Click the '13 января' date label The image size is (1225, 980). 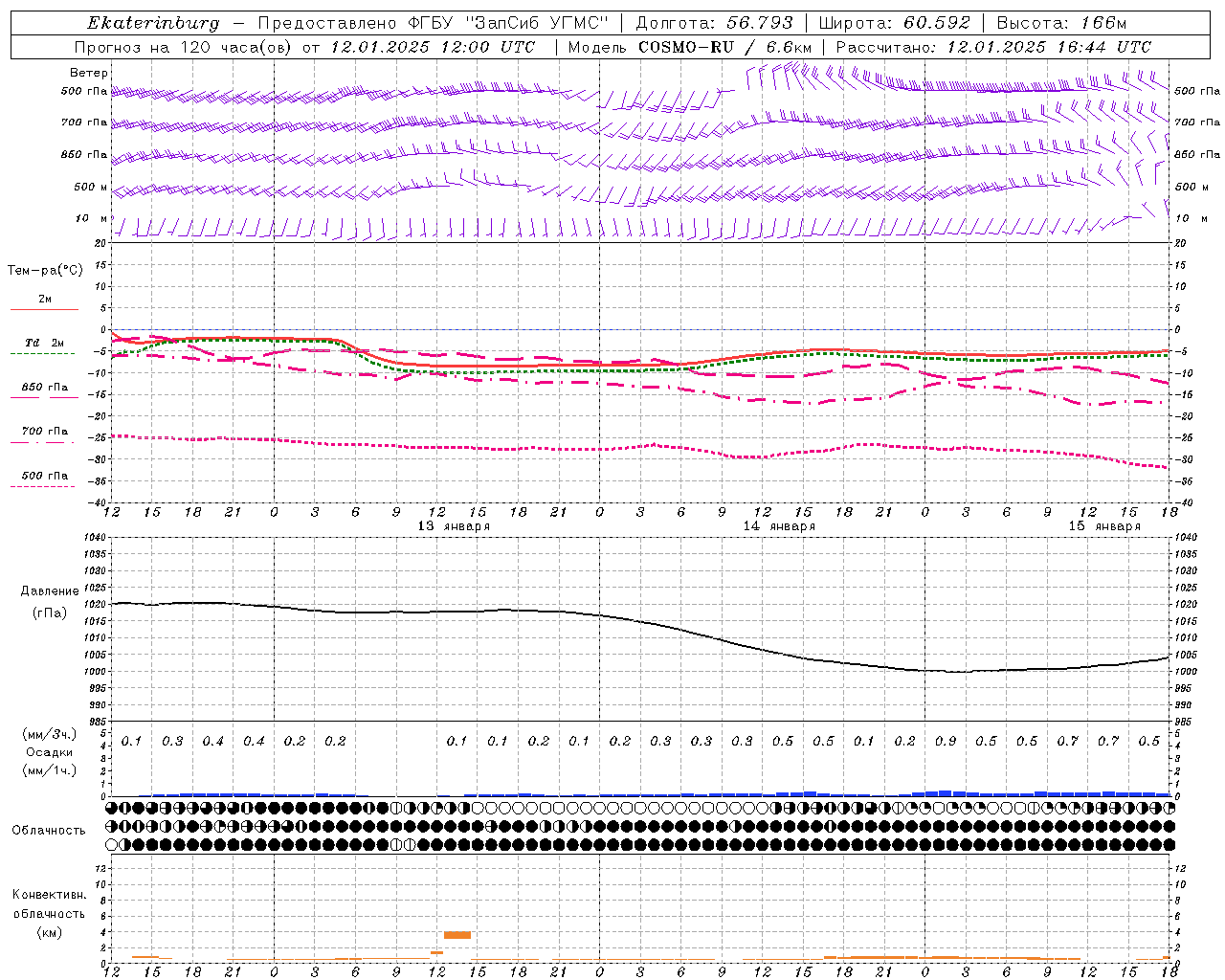coord(454,526)
